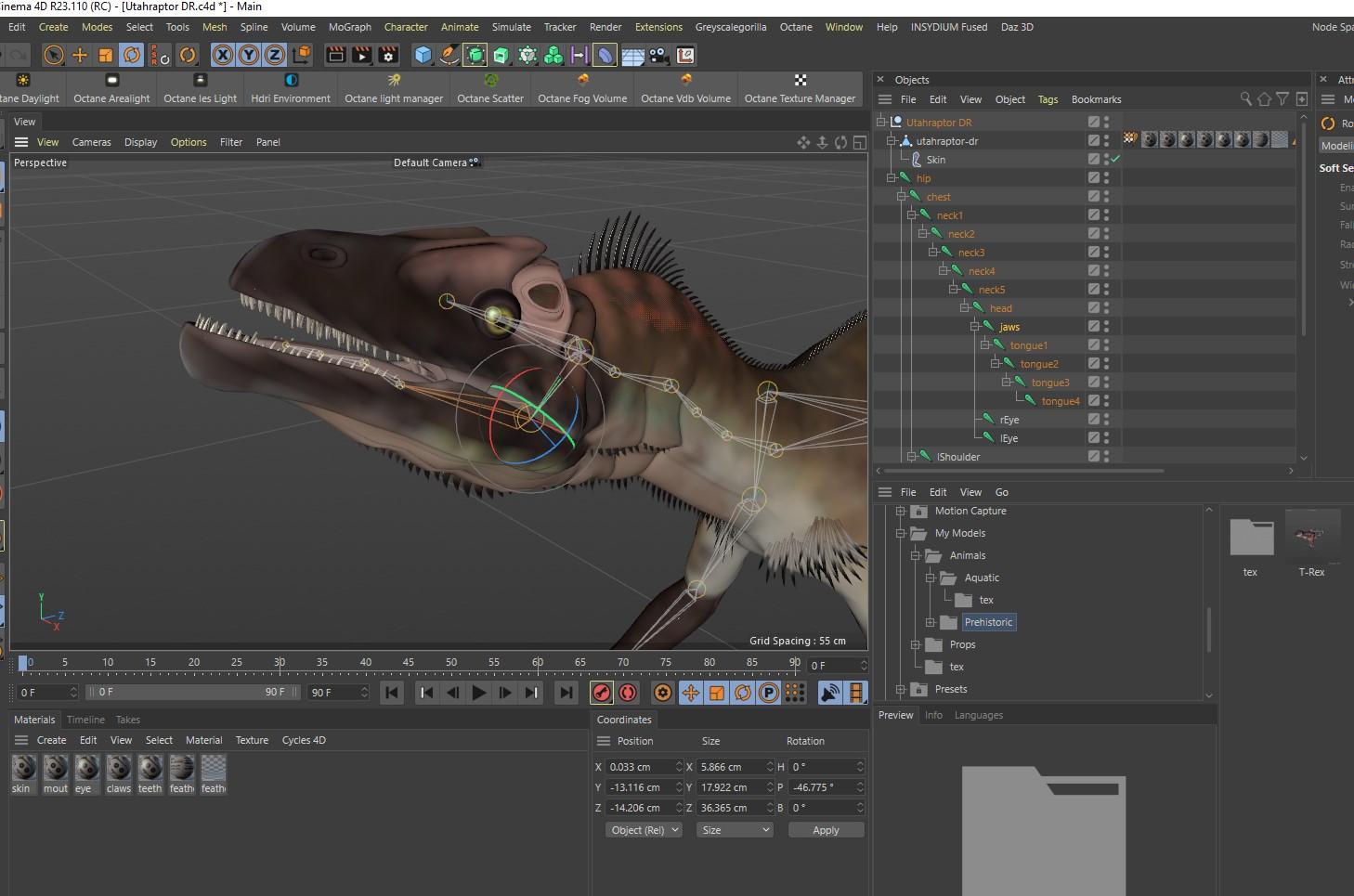Toggle X-axis lock in the toolbar
Viewport: 1354px width, 896px height.
223,56
